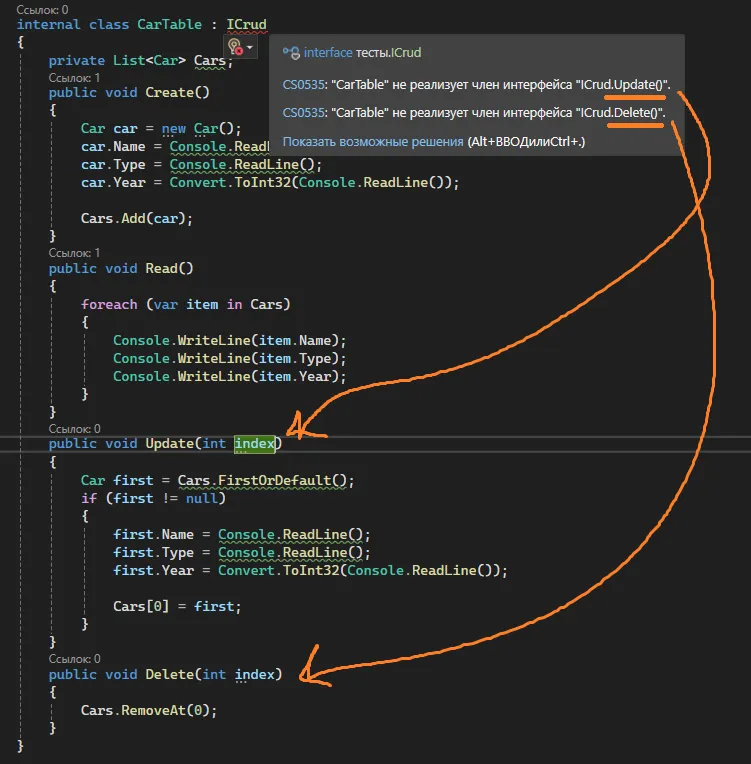Click the lightbulb error quick actions icon

(235, 47)
